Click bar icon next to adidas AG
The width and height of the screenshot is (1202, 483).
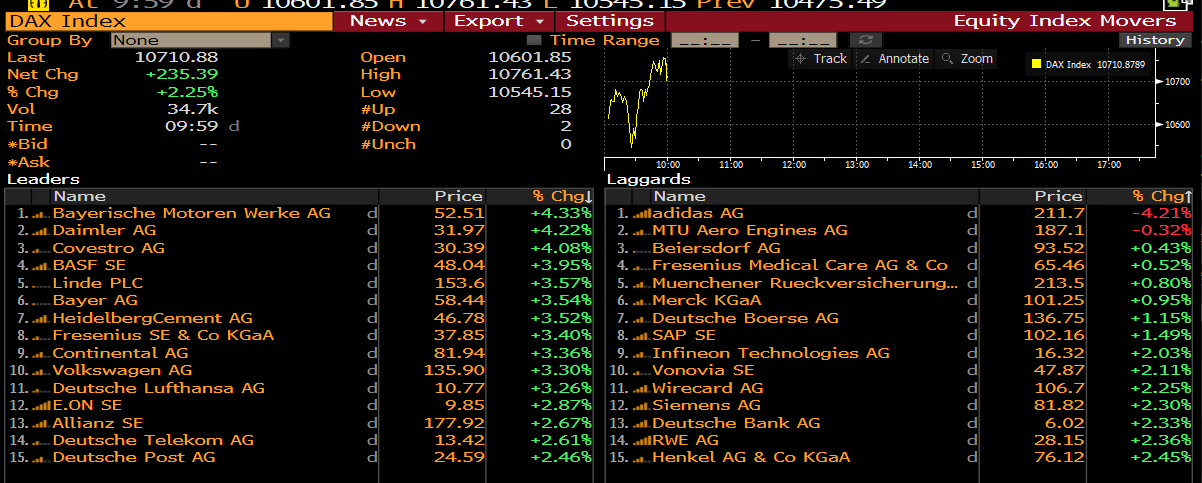(642, 214)
